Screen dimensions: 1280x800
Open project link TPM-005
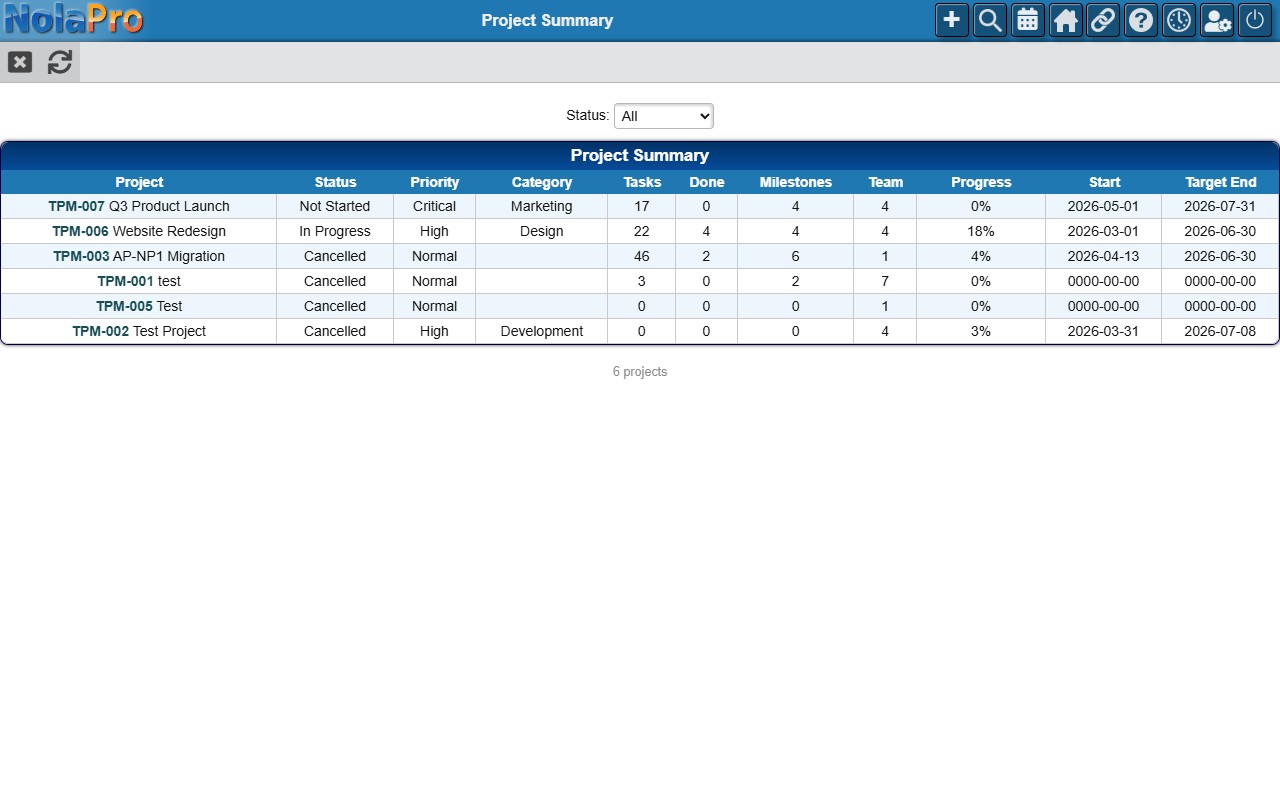click(x=124, y=306)
